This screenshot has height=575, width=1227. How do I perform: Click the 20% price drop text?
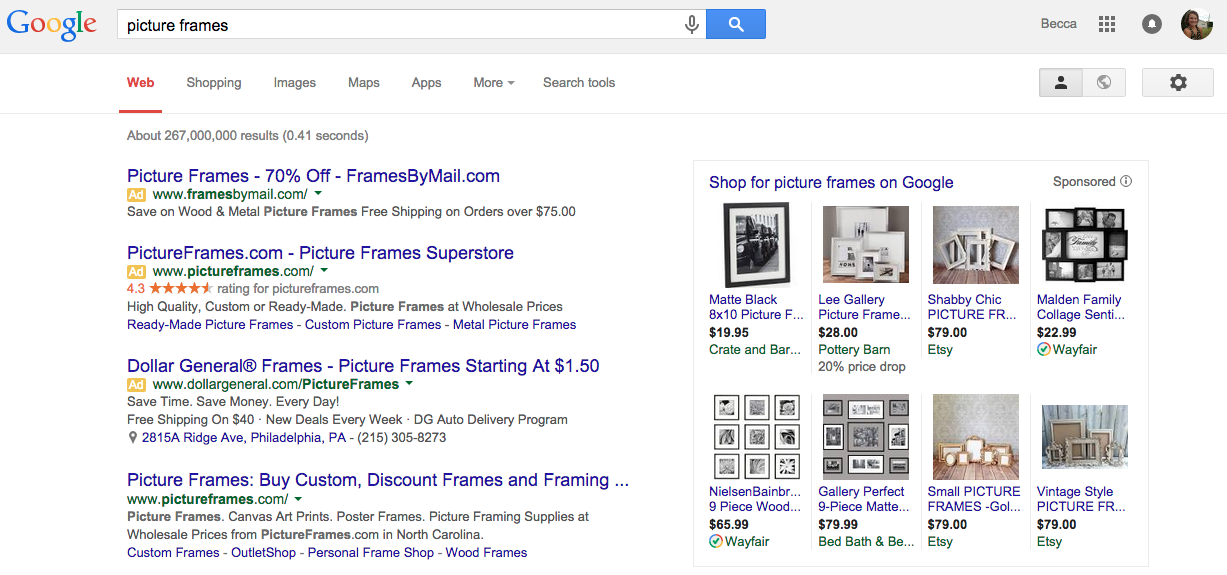pos(862,367)
